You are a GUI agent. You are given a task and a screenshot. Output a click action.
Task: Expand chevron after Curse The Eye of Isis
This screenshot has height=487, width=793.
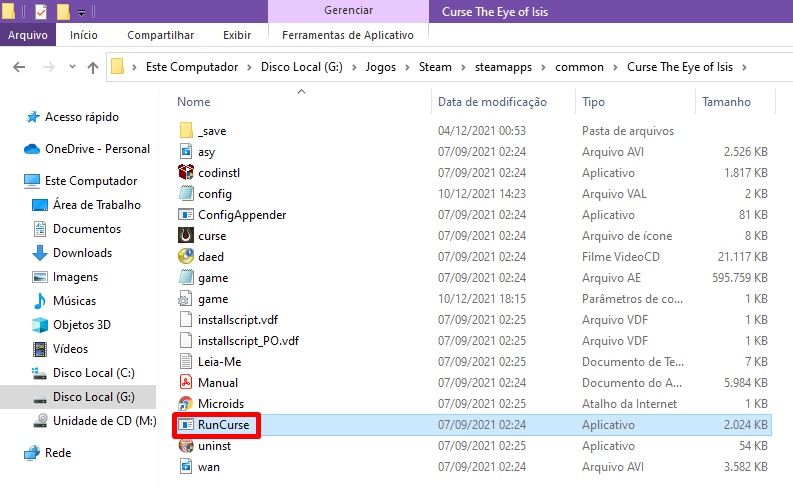click(x=744, y=67)
